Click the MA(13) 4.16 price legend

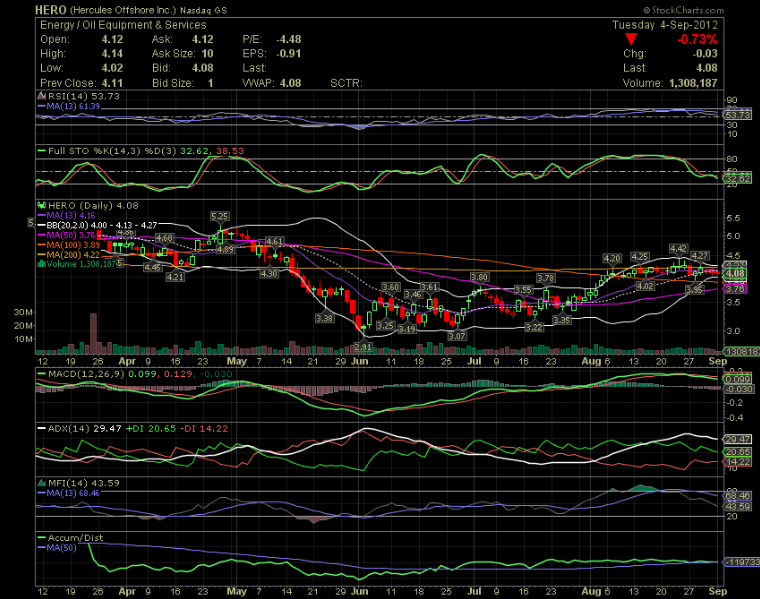point(71,216)
